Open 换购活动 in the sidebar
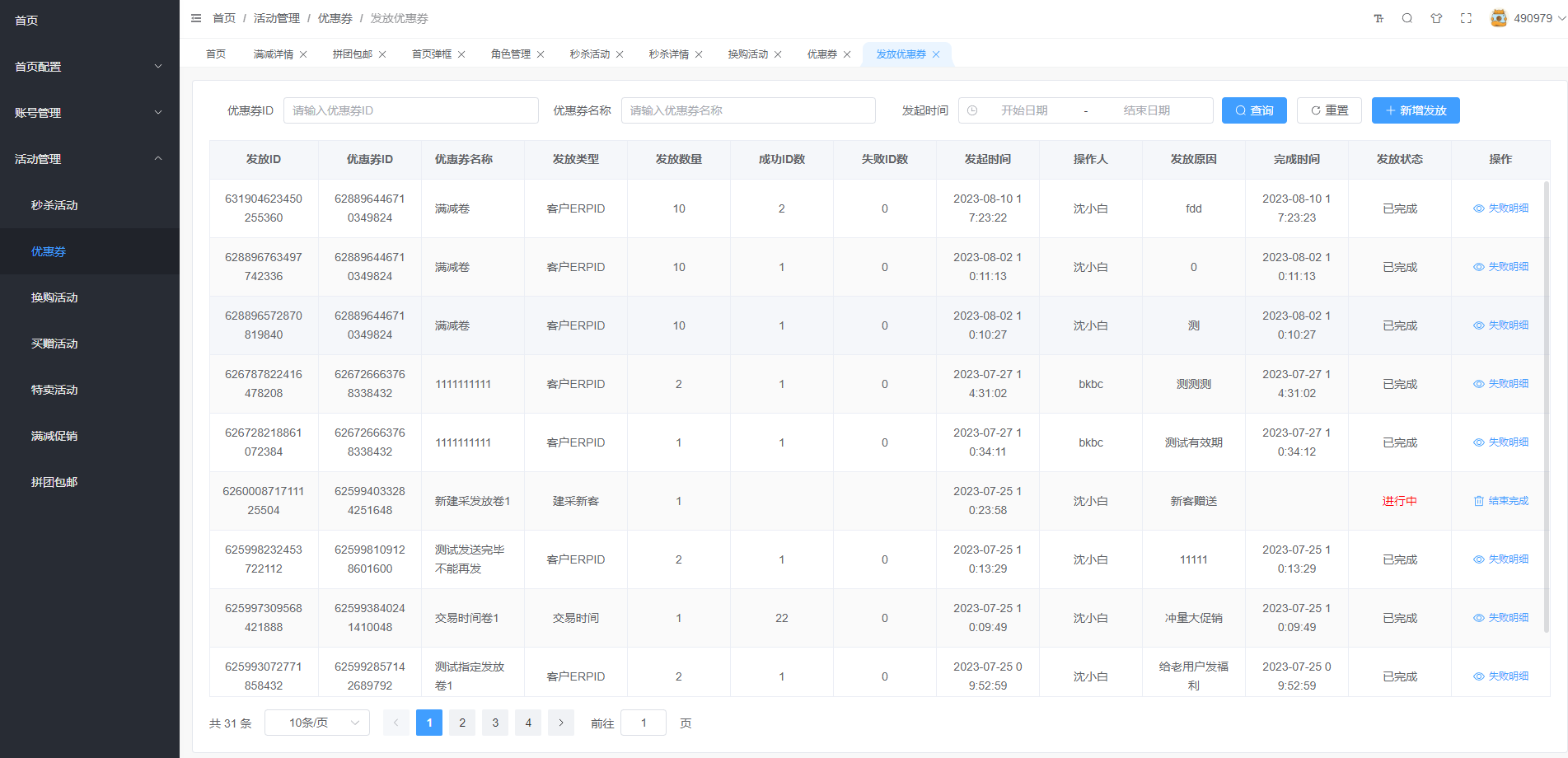This screenshot has width=1568, height=758. click(x=90, y=297)
